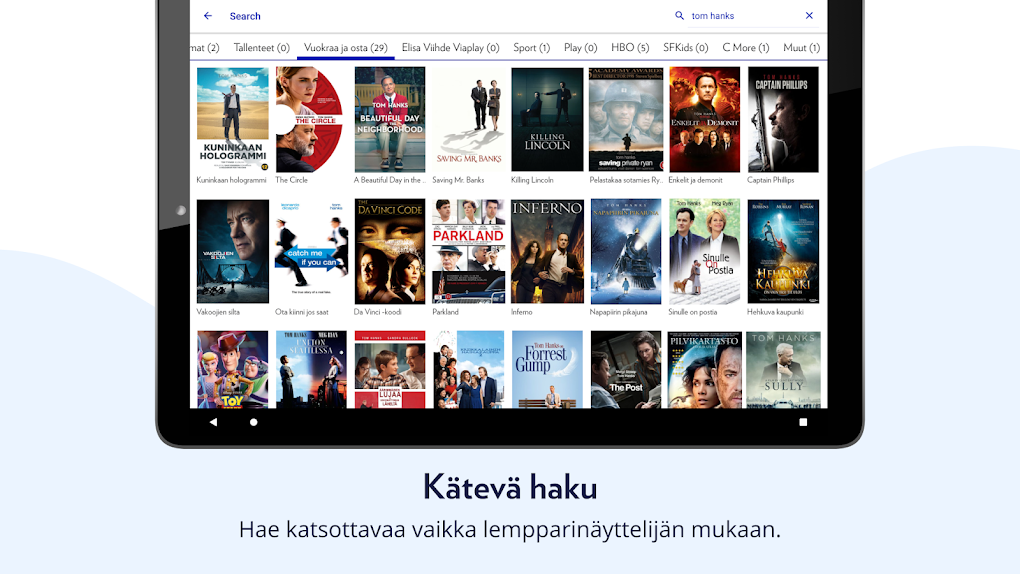Screen dimensions: 1020x574
Task: Open Enkelit ja demonit poster
Action: click(705, 119)
